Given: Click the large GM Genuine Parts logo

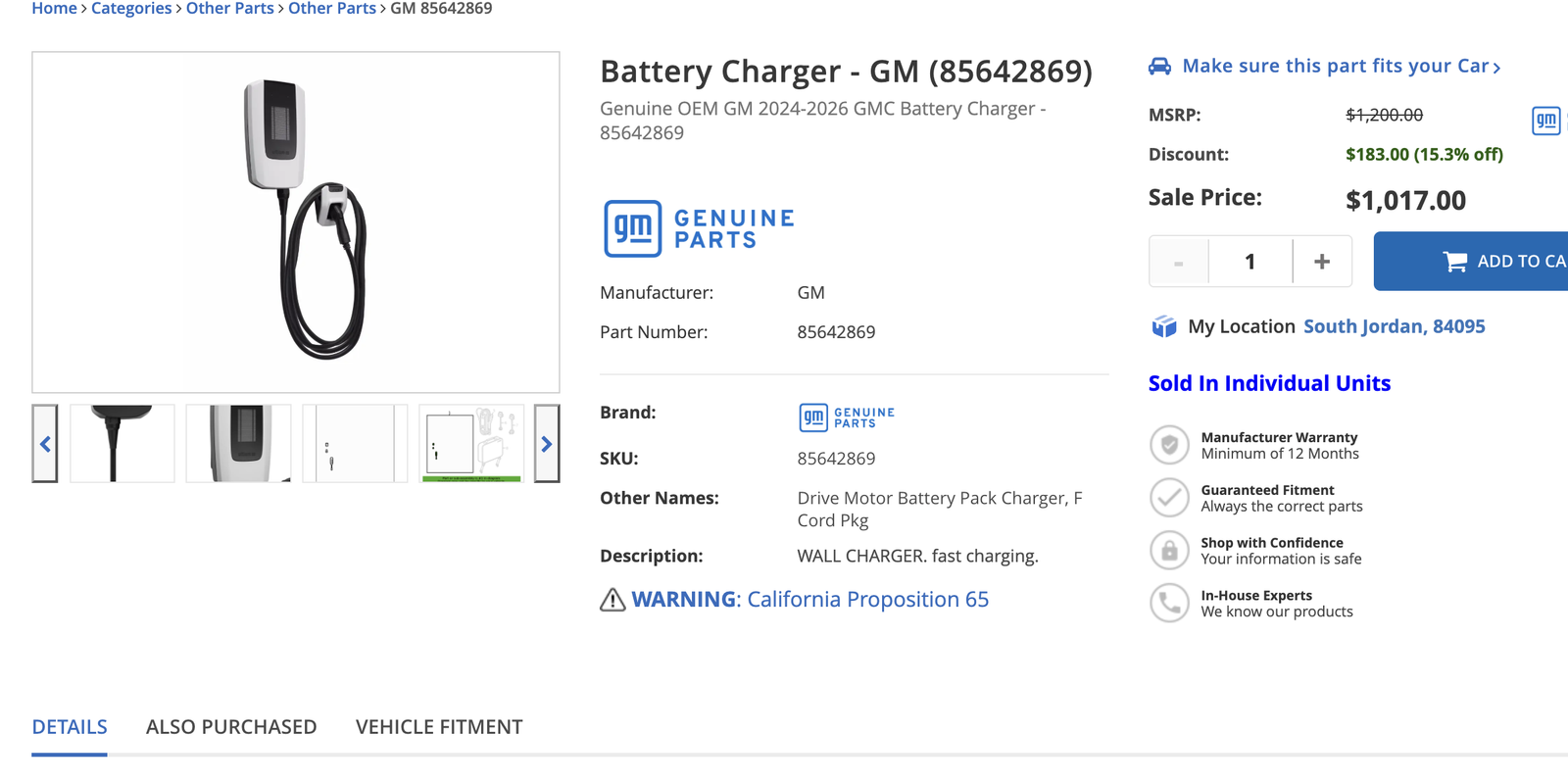Looking at the screenshot, I should 699,229.
